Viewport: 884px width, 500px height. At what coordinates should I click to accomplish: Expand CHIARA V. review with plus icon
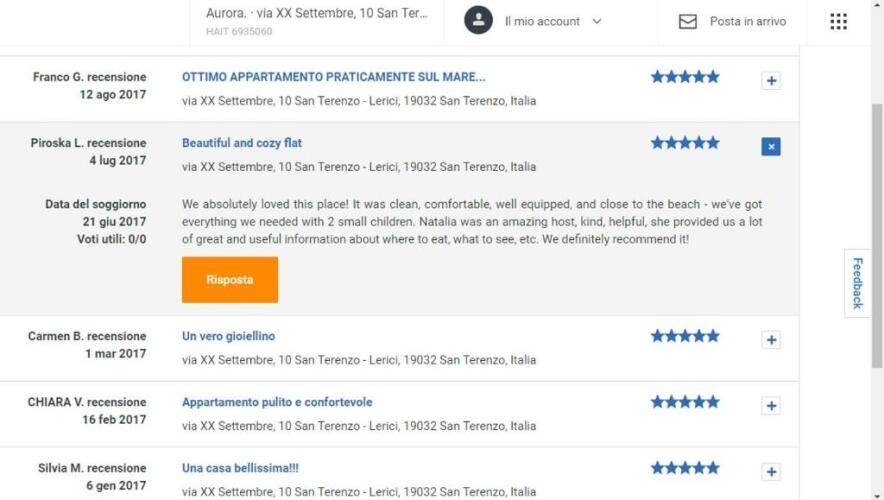(771, 406)
